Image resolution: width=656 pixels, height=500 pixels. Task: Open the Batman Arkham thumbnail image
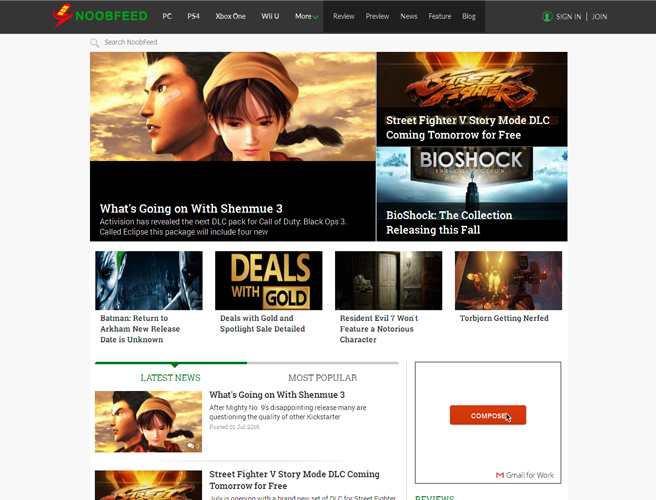pos(149,280)
